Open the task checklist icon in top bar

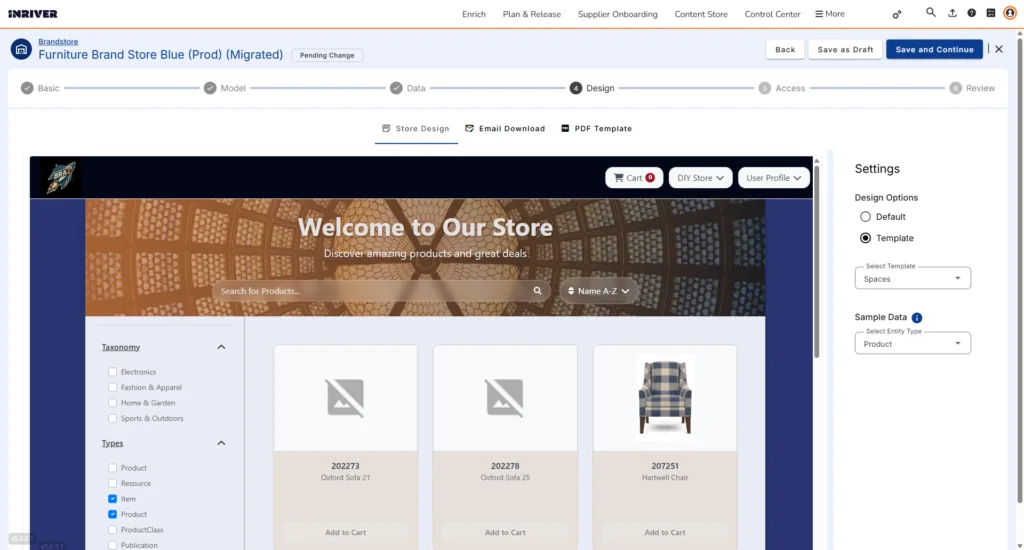click(991, 13)
